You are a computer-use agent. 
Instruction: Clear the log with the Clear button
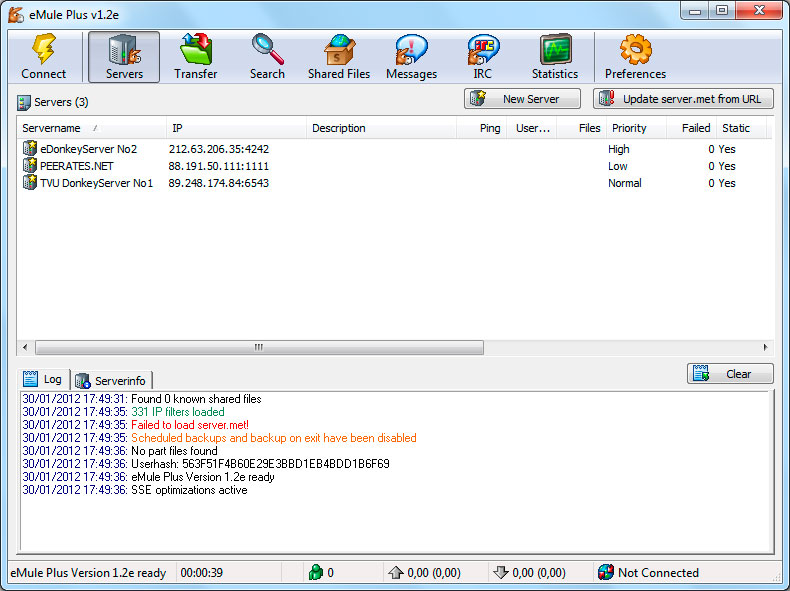[730, 374]
